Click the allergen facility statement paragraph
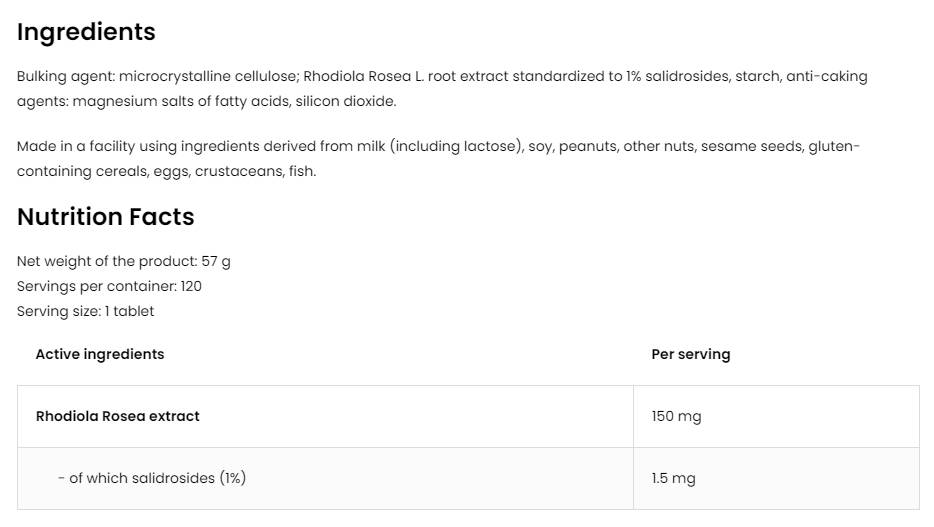The height and width of the screenshot is (527, 934). (438, 158)
